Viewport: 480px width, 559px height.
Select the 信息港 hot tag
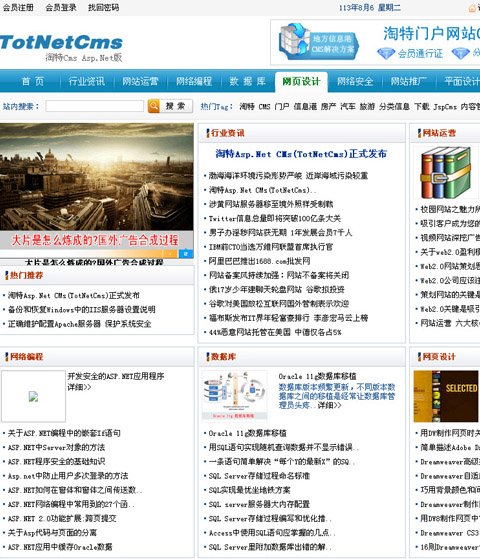click(305, 106)
